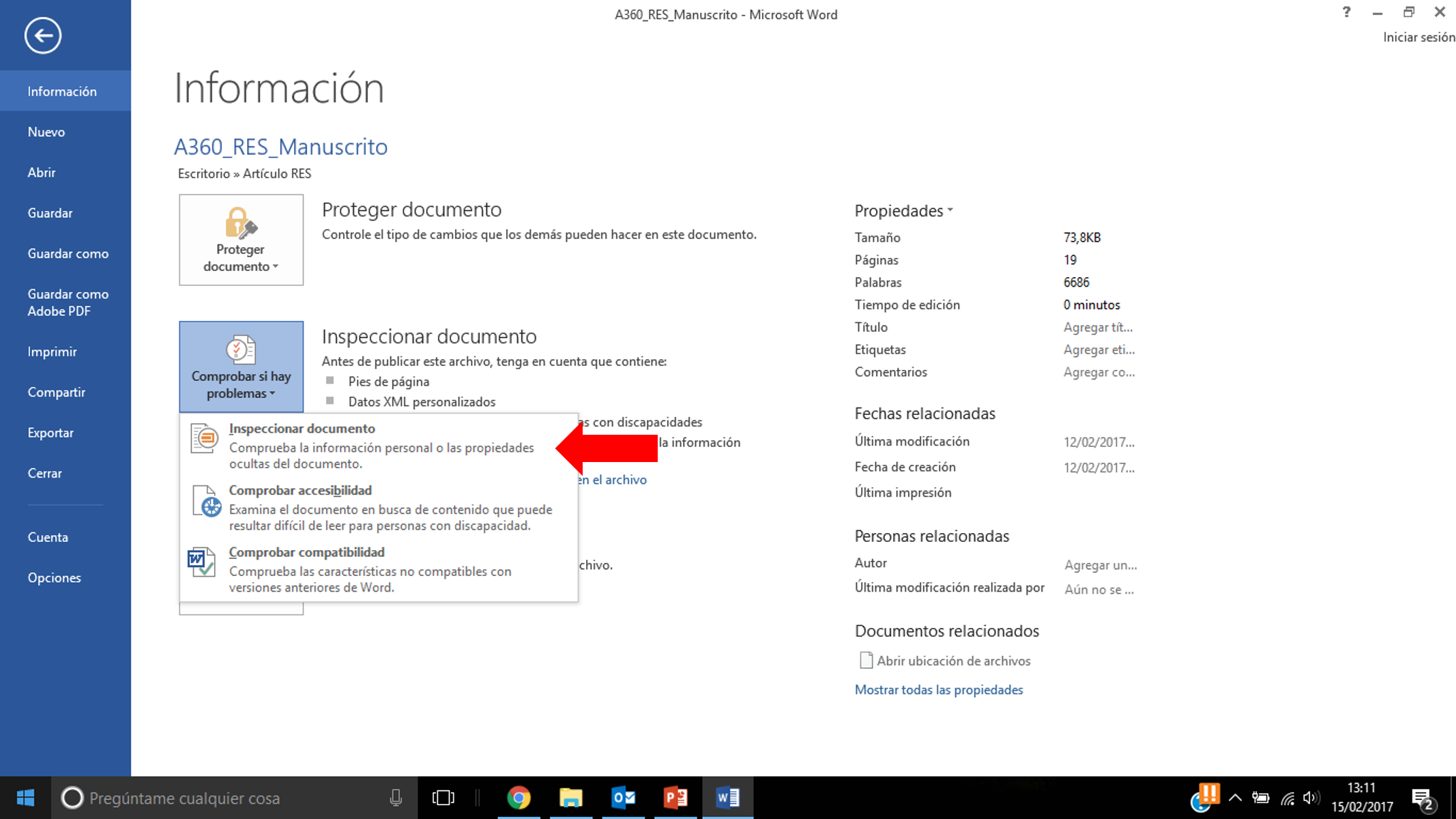Image resolution: width=1456 pixels, height=819 pixels.
Task: Click the Escritorio path link
Action: (204, 173)
